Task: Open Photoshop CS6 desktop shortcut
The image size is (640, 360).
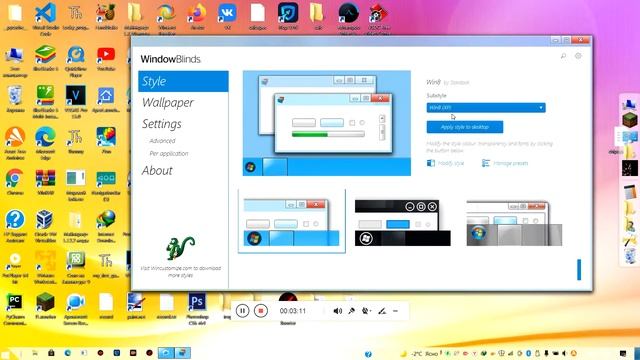Action: 197,309
